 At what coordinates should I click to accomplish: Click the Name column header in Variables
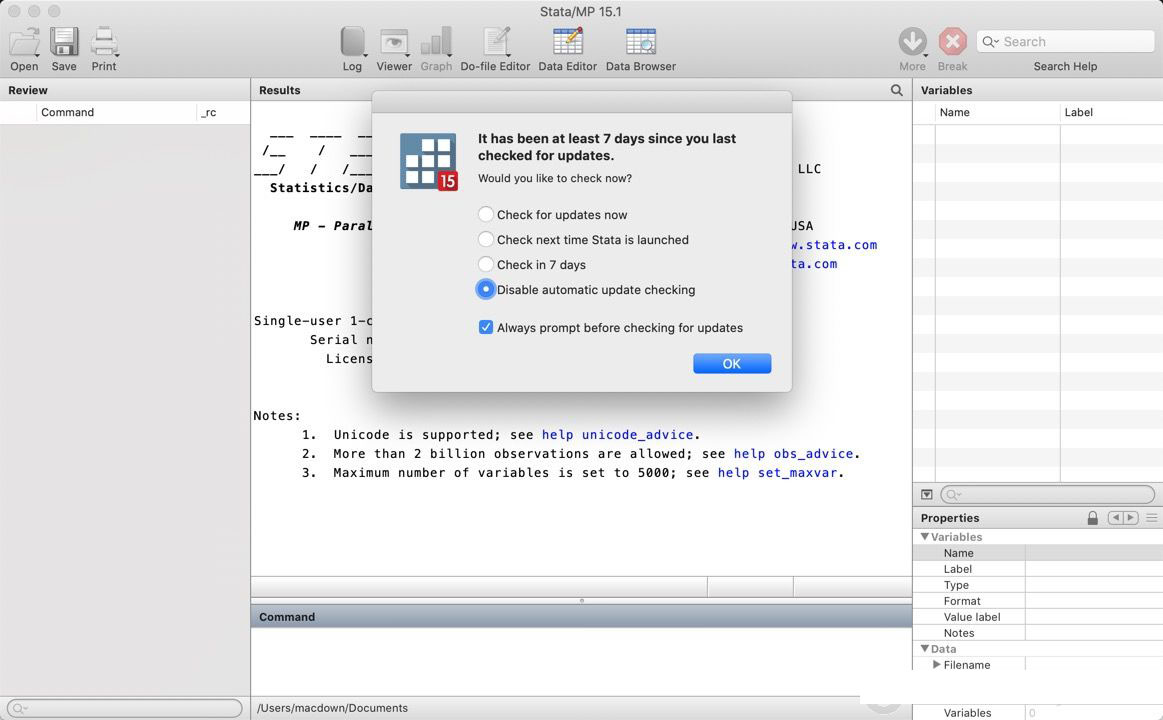[998, 112]
